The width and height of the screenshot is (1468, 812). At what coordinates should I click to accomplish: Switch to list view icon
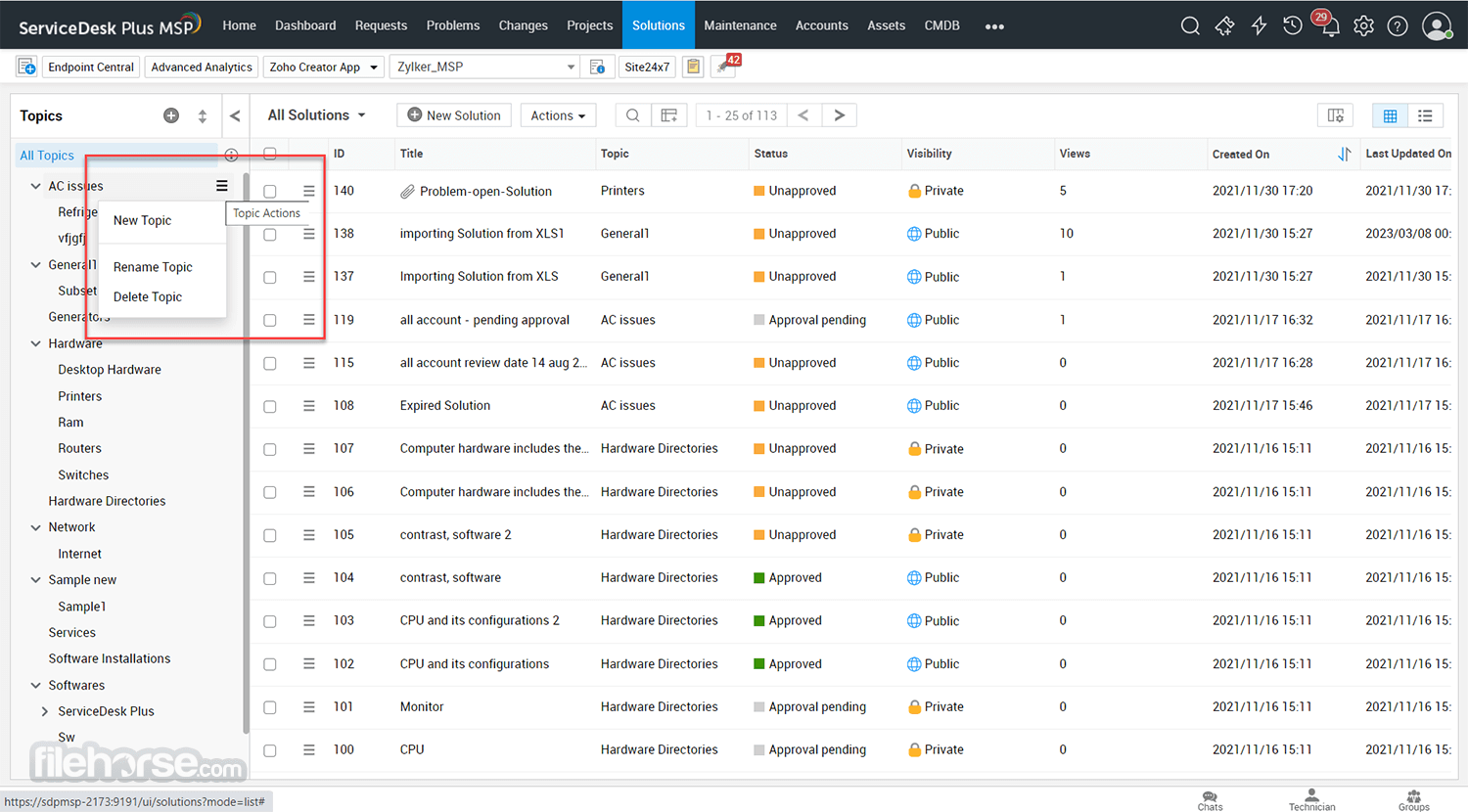click(1425, 115)
